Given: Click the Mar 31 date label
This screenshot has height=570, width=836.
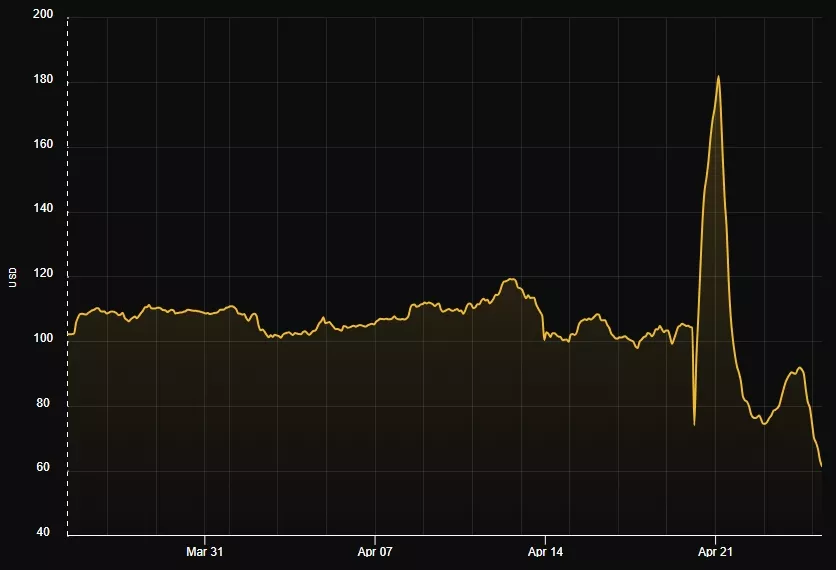Looking at the screenshot, I should tap(205, 552).
